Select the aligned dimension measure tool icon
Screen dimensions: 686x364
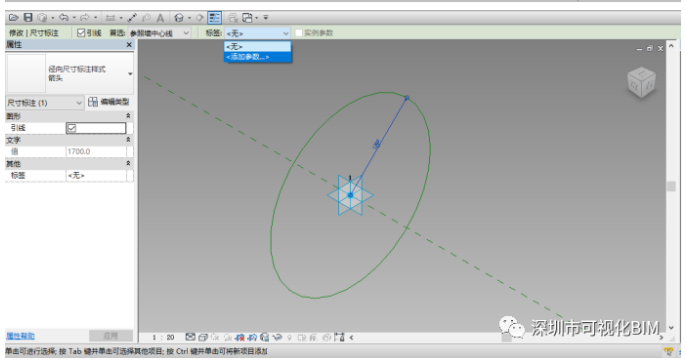pos(132,18)
